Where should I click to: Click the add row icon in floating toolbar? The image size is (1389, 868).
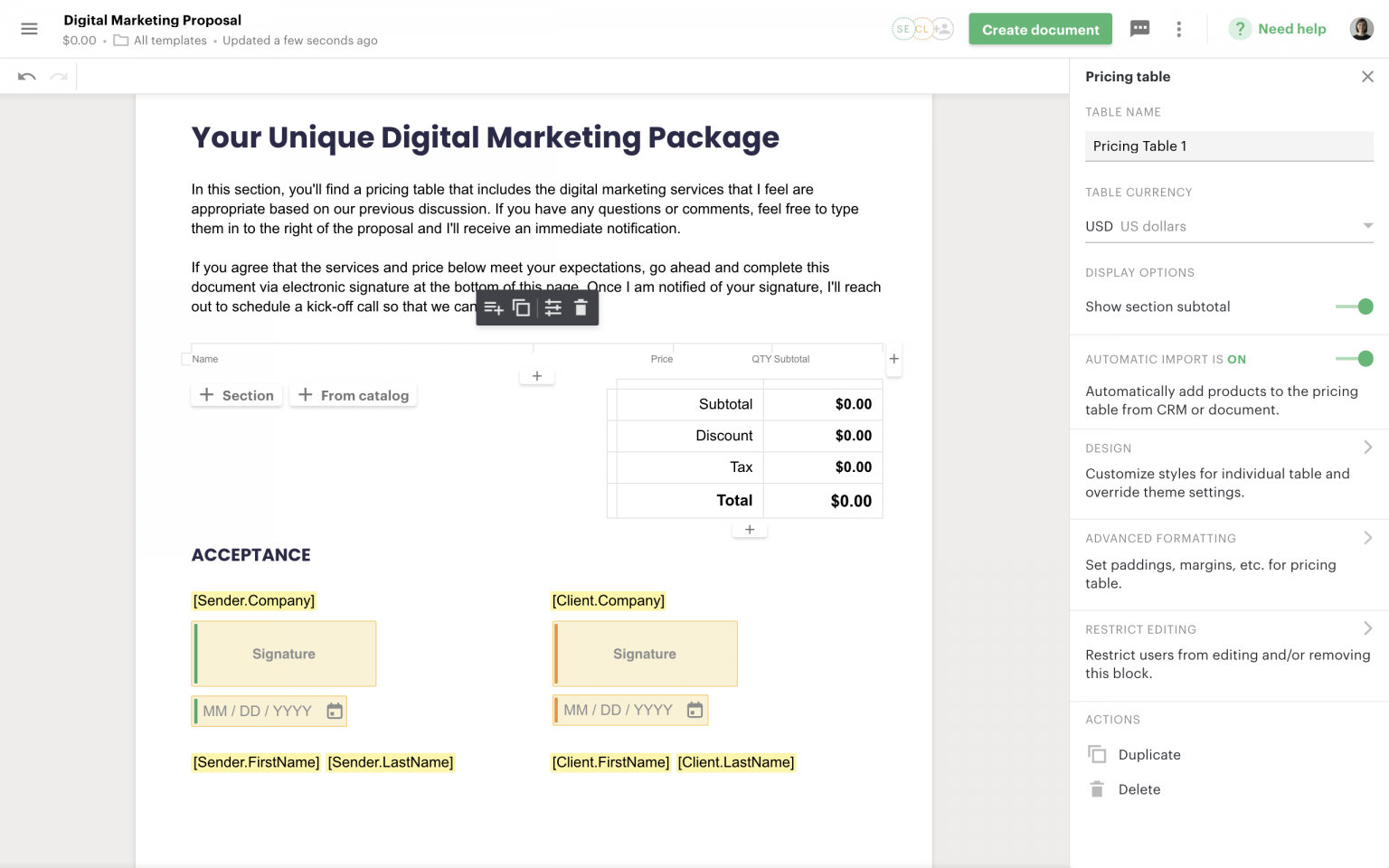494,307
